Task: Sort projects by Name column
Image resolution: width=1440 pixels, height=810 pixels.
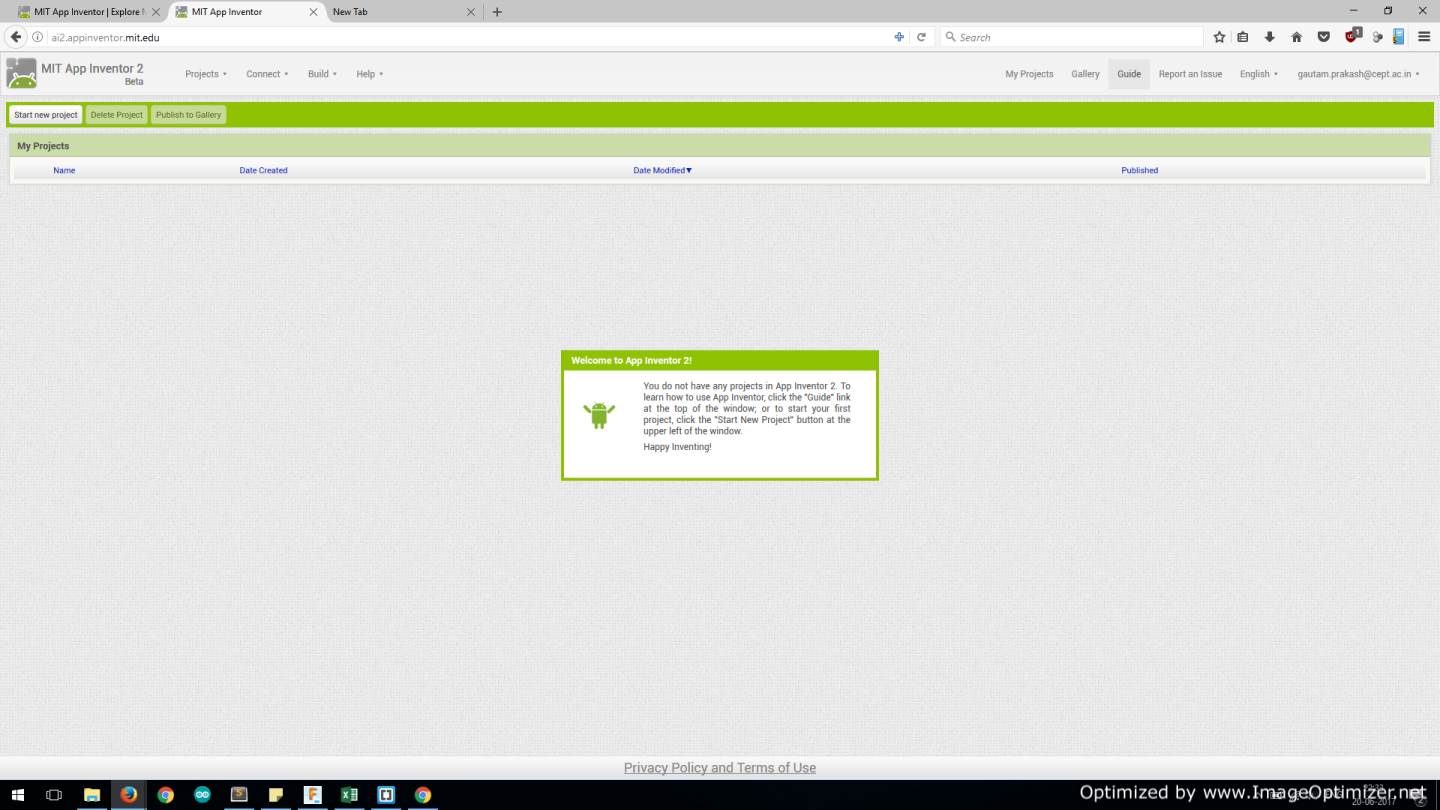Action: coord(64,170)
